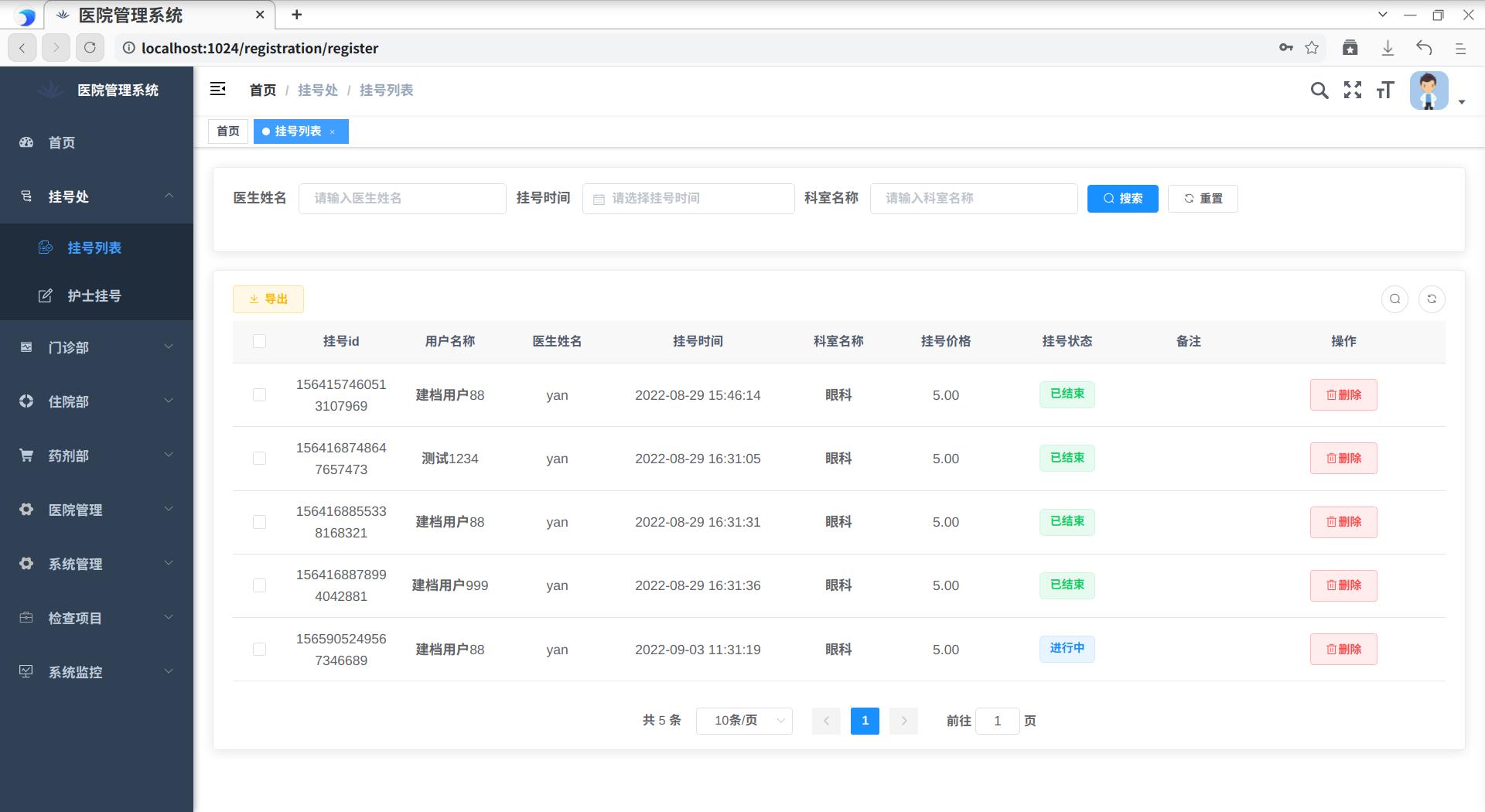Expand the 系统监控 menu chevron

169,671
